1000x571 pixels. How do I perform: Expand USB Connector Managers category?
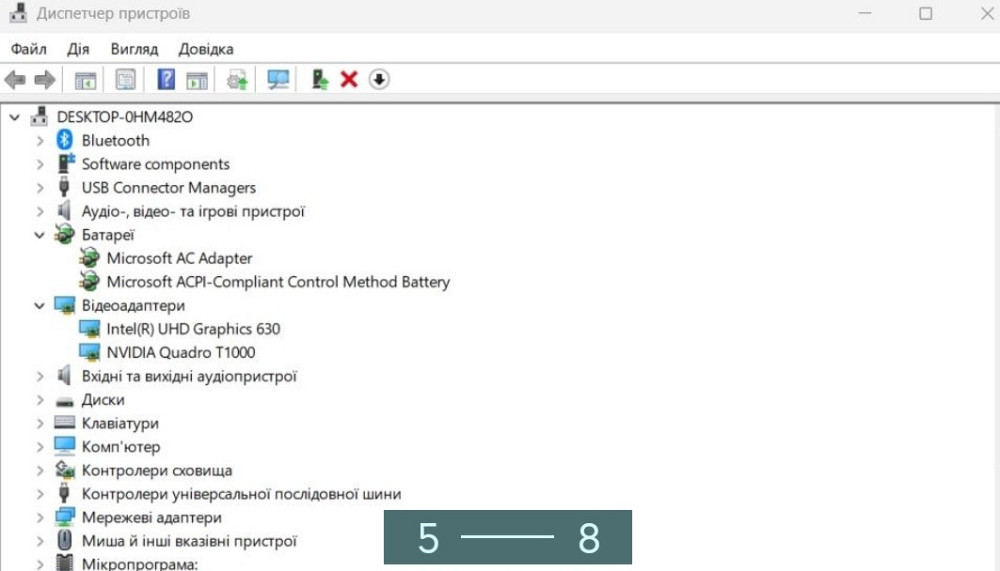pos(40,188)
